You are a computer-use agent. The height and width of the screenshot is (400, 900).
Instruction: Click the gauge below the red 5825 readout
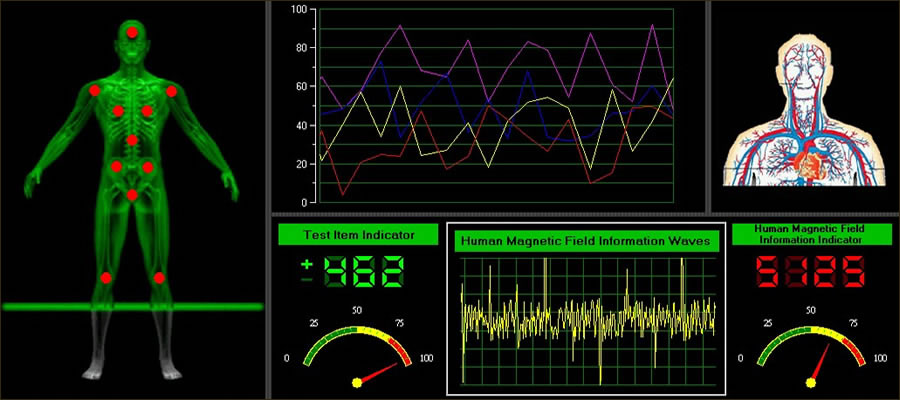tap(811, 350)
